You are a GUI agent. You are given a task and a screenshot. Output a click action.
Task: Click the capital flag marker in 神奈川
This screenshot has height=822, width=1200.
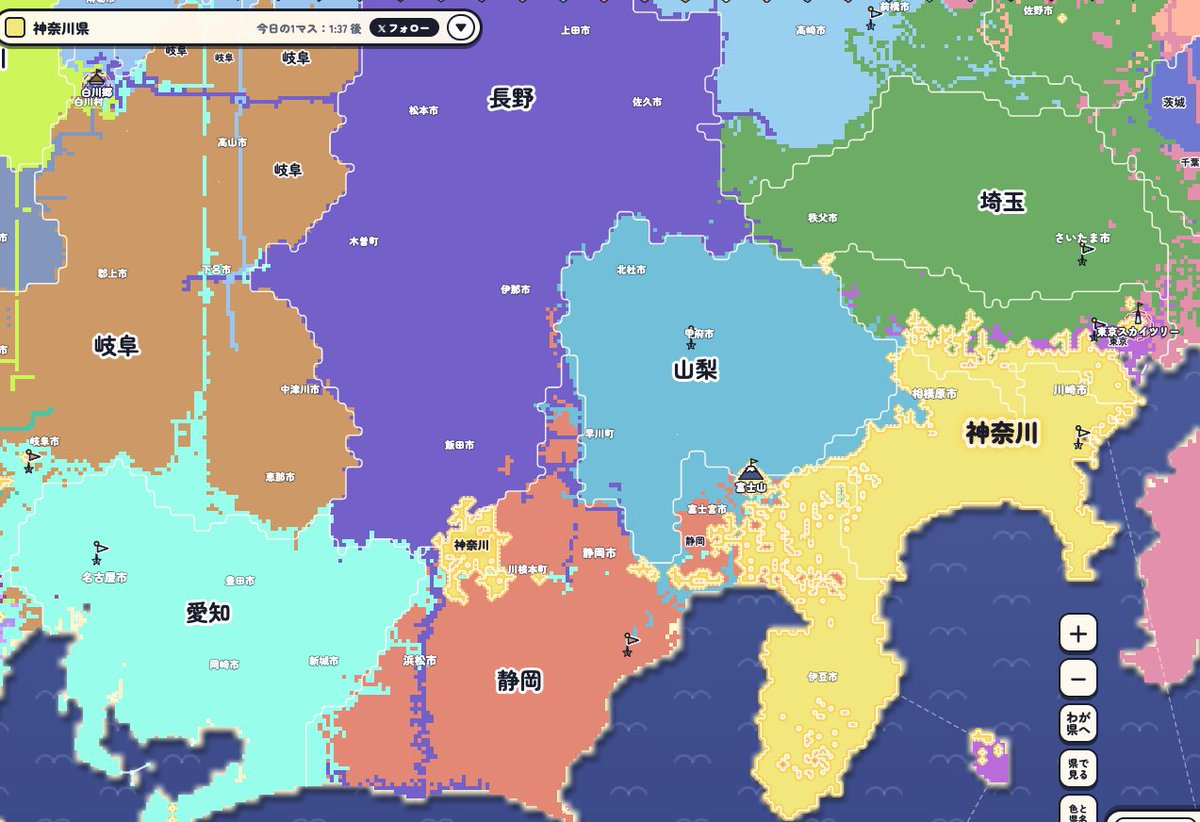click(1080, 437)
